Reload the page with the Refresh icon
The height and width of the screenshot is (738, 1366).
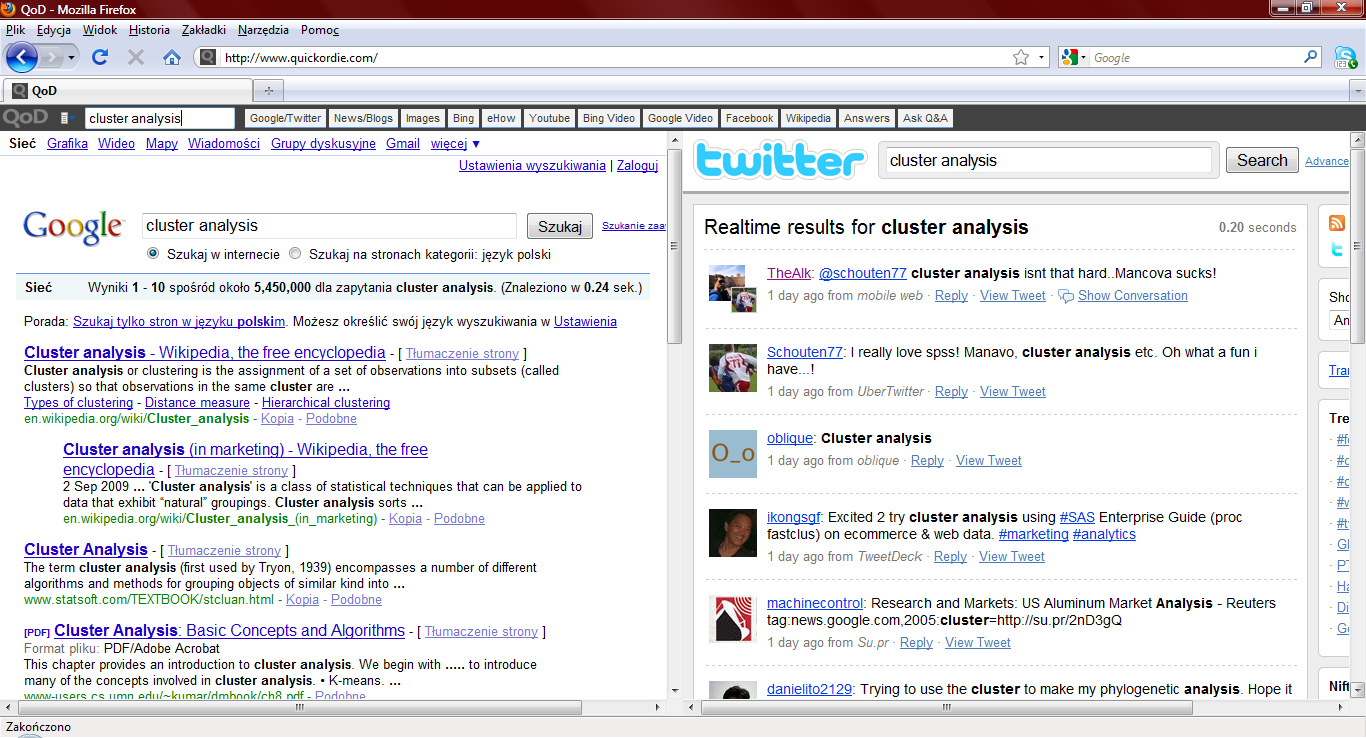[100, 57]
